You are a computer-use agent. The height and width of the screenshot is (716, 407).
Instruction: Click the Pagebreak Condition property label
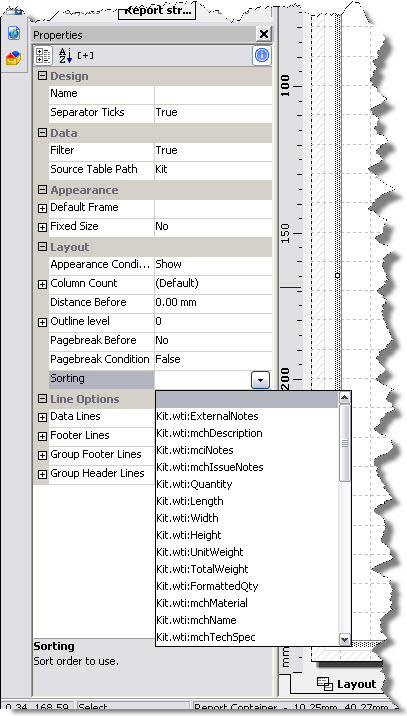tap(100, 359)
